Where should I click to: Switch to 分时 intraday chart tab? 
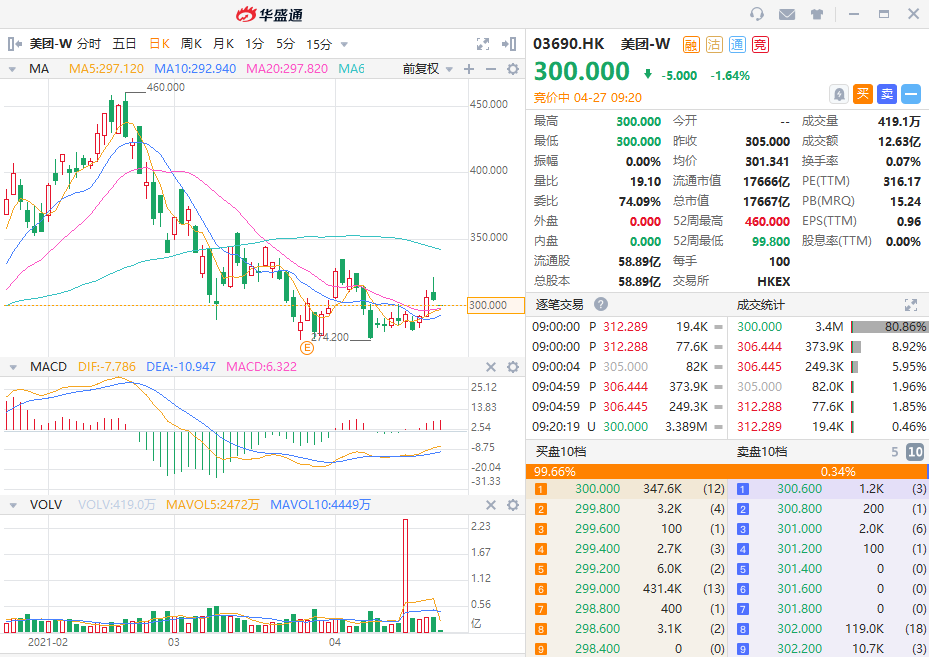coord(89,44)
